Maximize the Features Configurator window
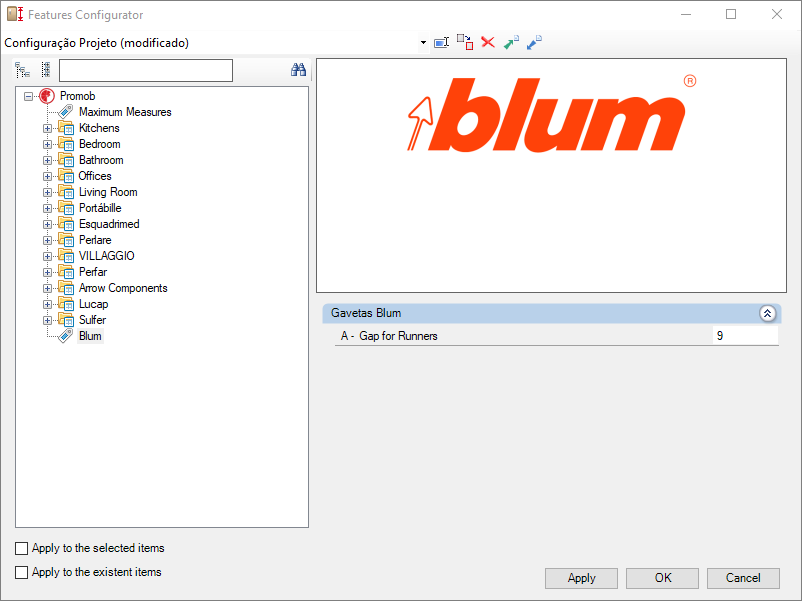 pos(731,14)
